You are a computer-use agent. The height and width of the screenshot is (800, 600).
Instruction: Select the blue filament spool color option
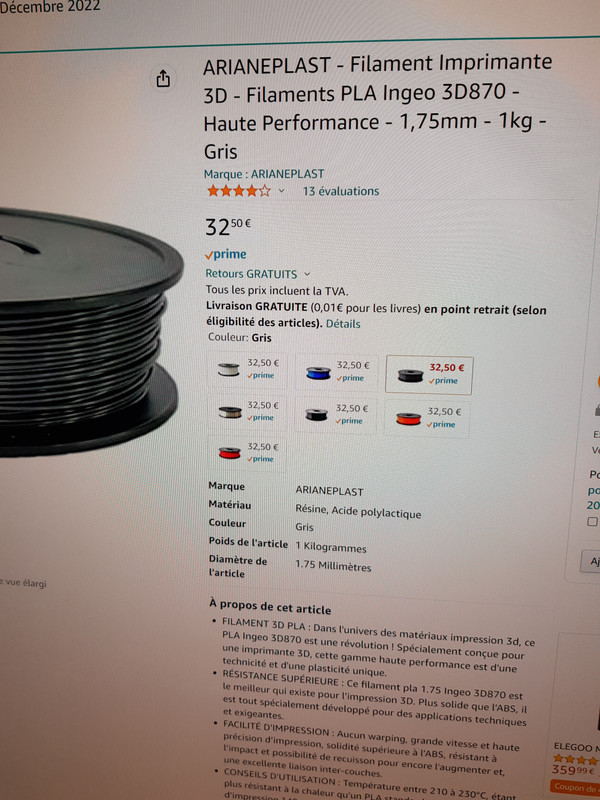(337, 372)
